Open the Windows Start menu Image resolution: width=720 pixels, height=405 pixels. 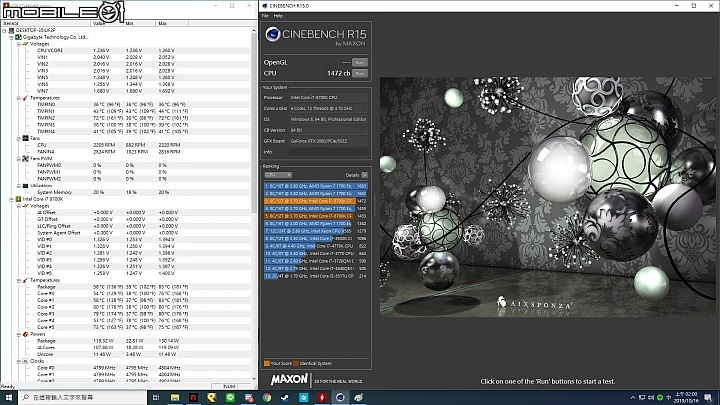click(9, 397)
